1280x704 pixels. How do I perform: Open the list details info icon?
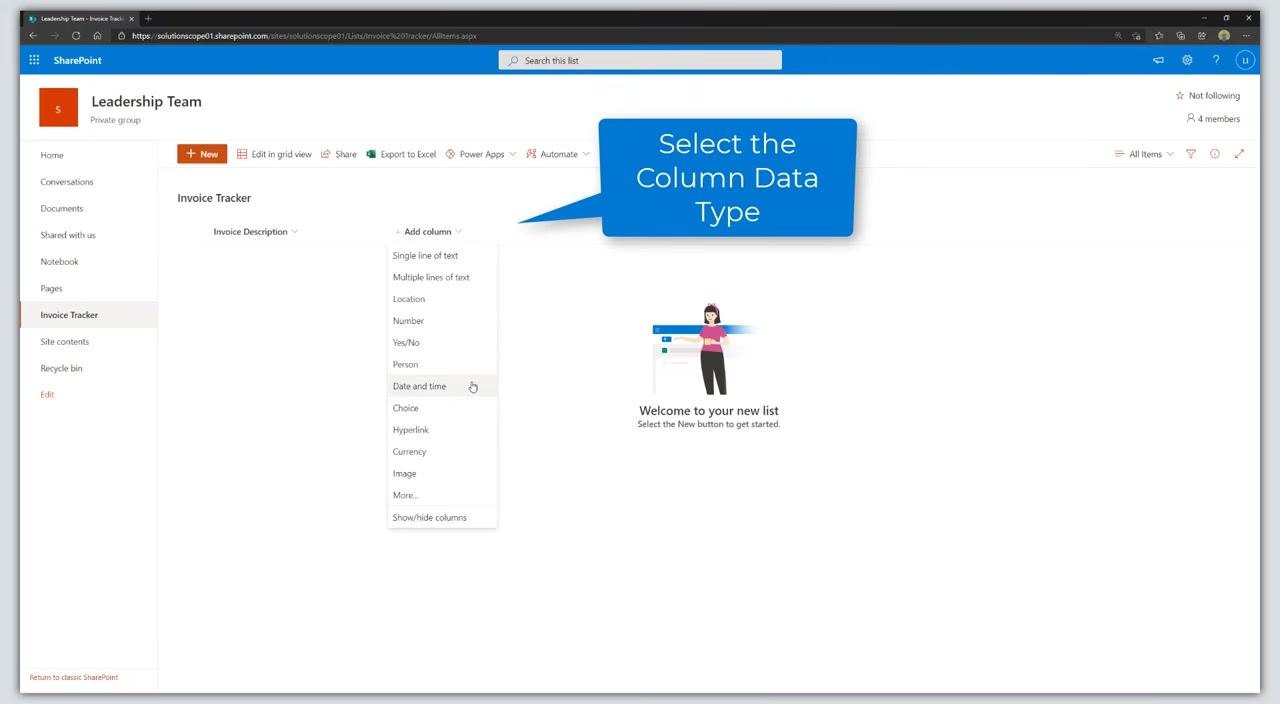[x=1215, y=154]
